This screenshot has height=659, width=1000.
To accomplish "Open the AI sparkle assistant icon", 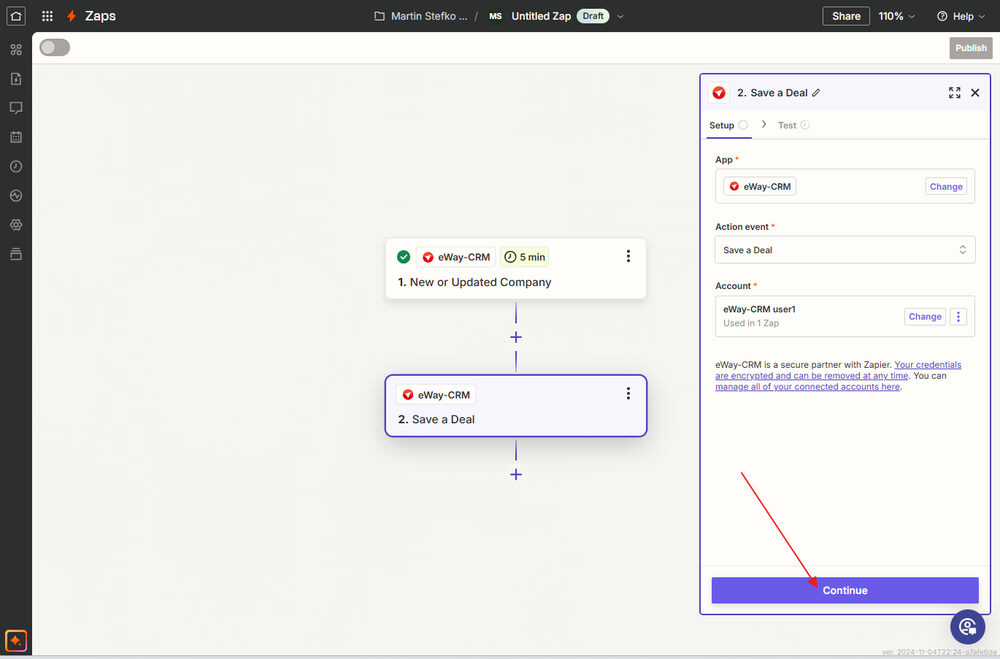I will (x=16, y=640).
